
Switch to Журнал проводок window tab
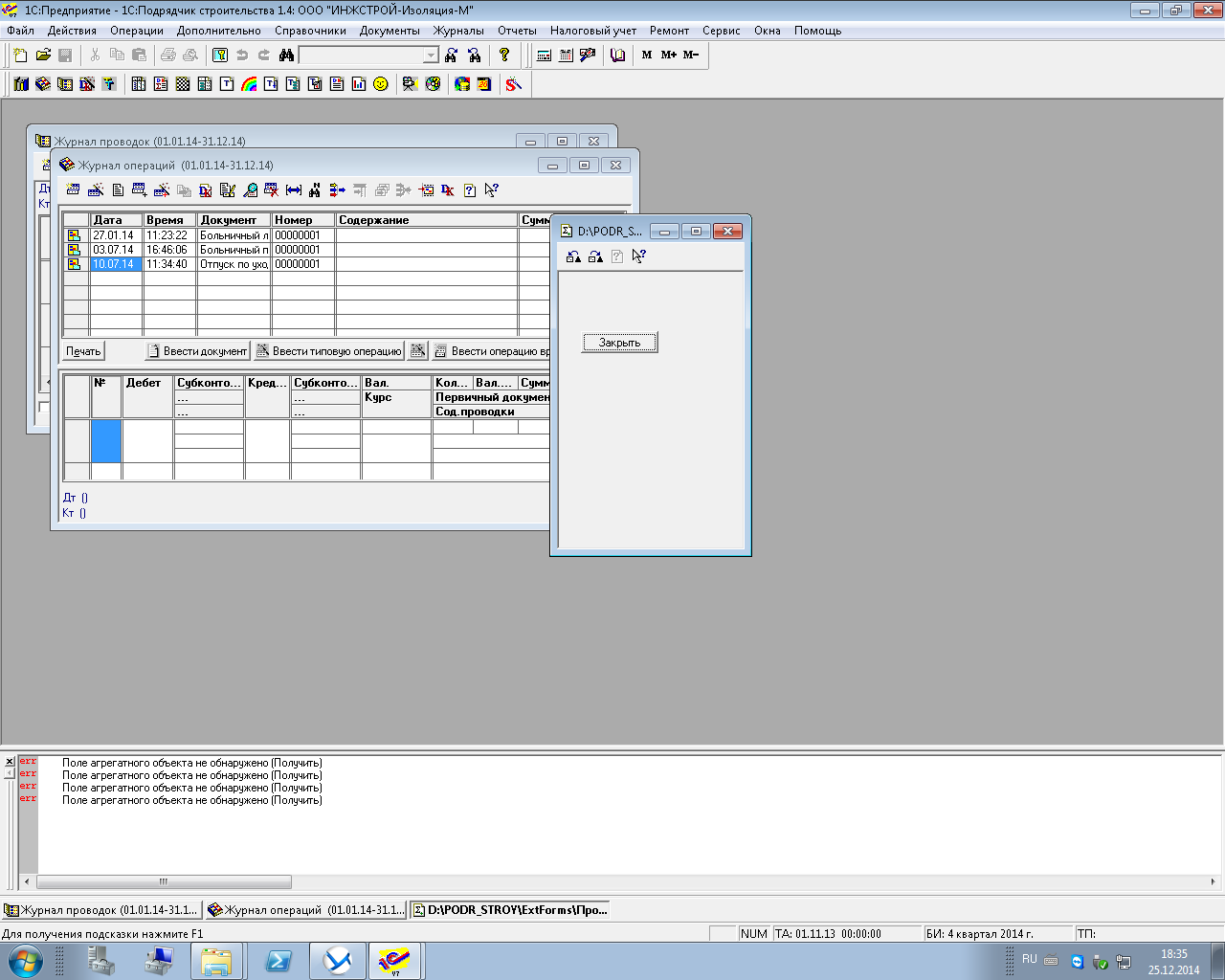click(102, 910)
